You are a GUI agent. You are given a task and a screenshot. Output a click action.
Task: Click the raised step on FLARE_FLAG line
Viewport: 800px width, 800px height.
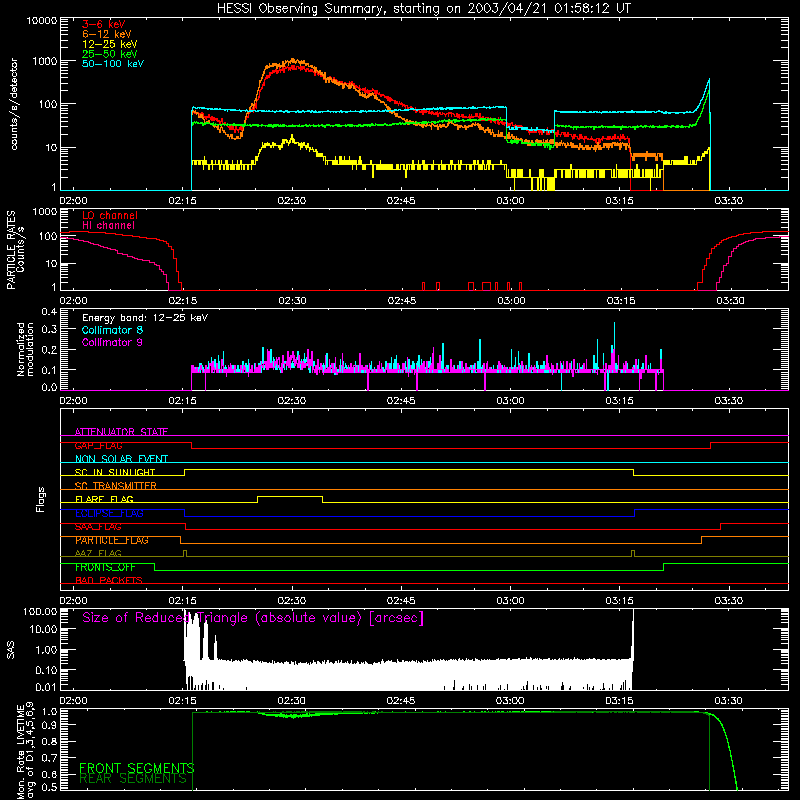pyautogui.click(x=290, y=496)
